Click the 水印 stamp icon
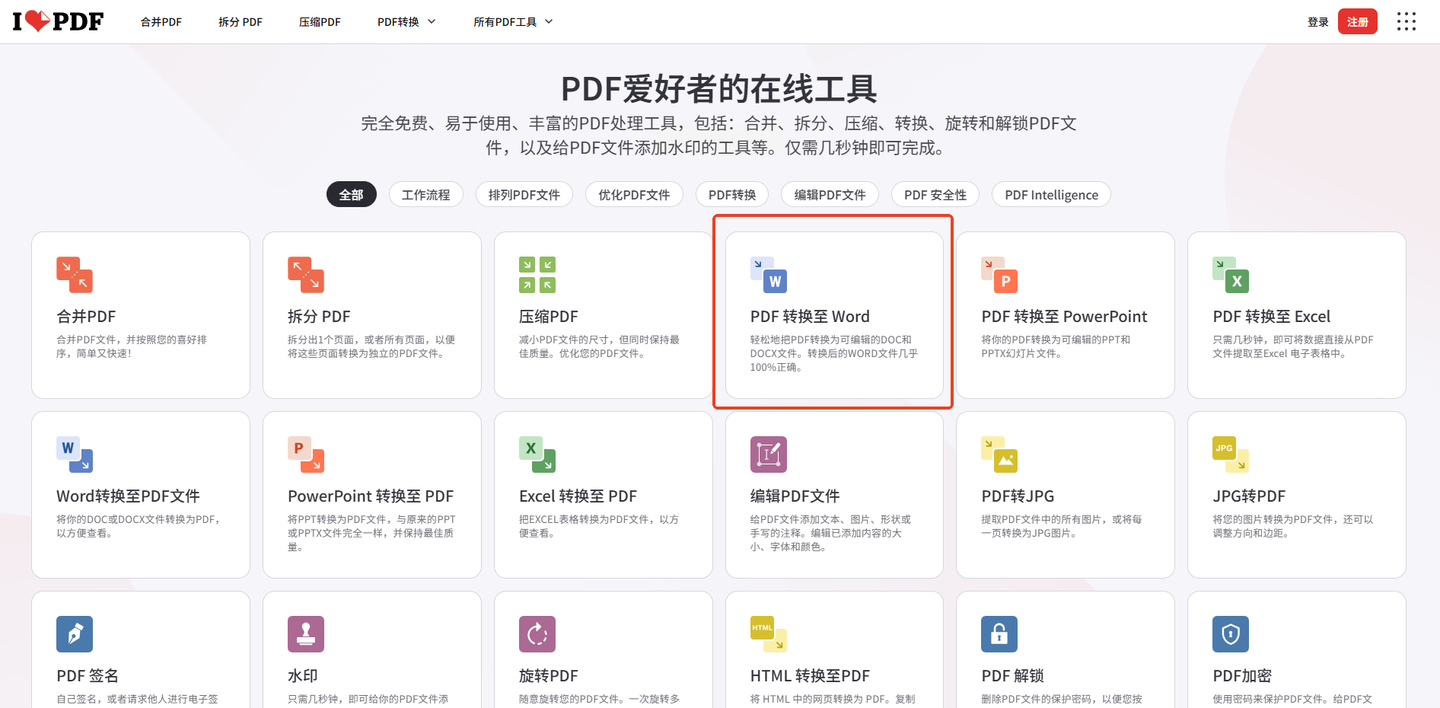Image resolution: width=1440 pixels, height=708 pixels. coord(305,634)
